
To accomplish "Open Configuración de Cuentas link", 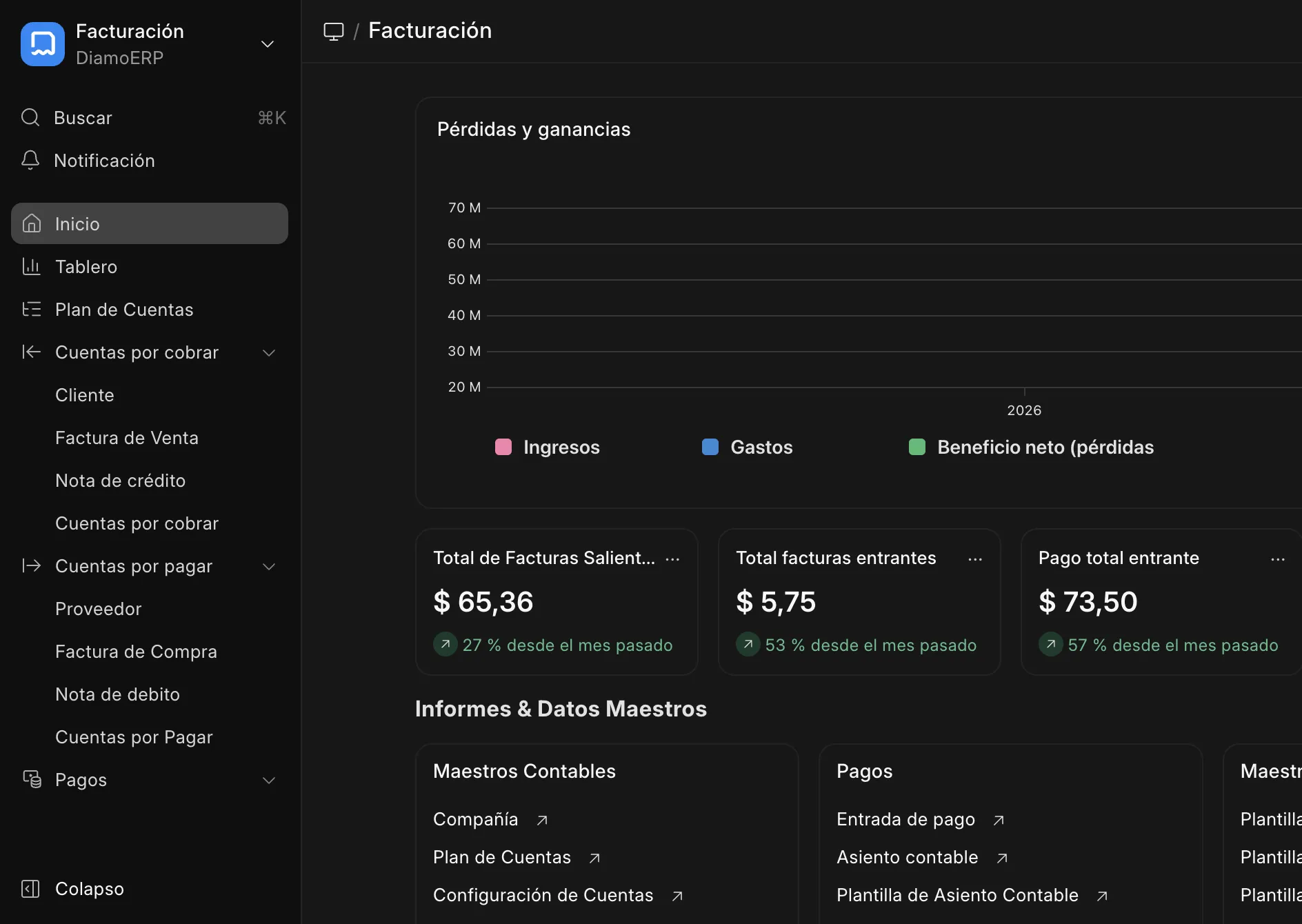I will (x=543, y=895).
